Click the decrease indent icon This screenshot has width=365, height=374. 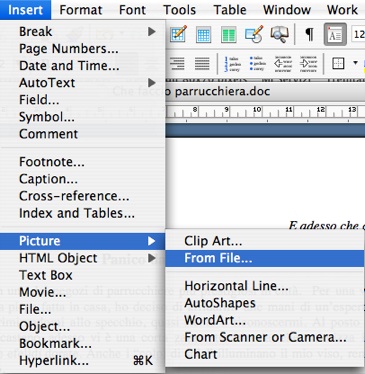point(283,63)
